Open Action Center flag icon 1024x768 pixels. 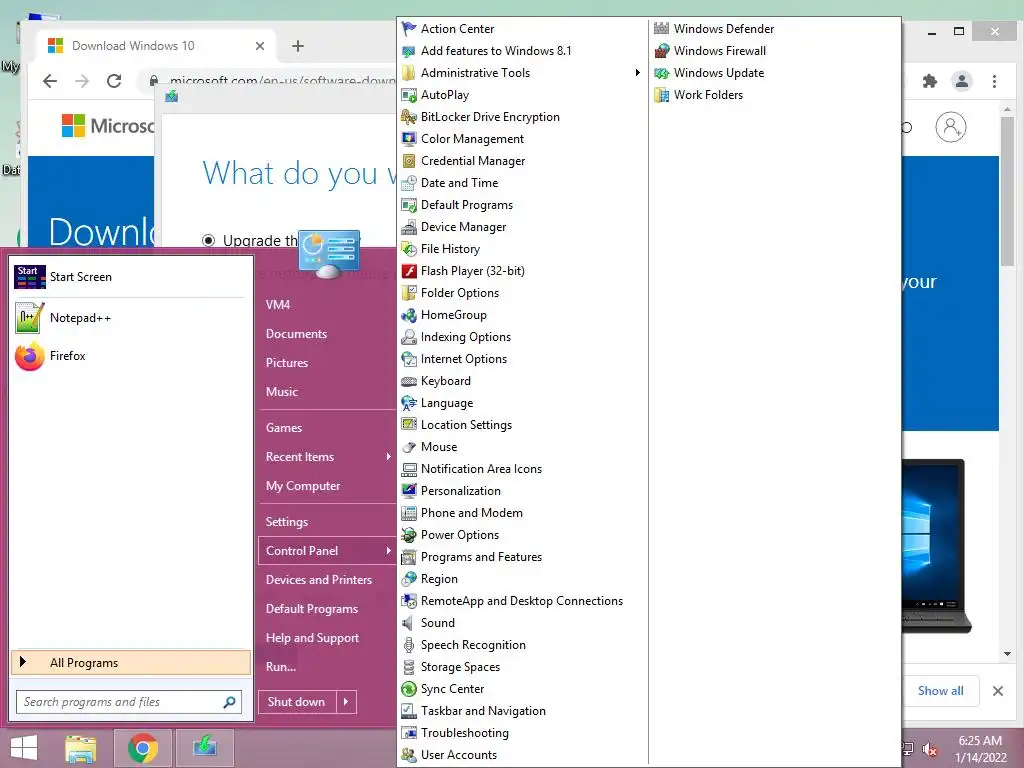coord(409,29)
